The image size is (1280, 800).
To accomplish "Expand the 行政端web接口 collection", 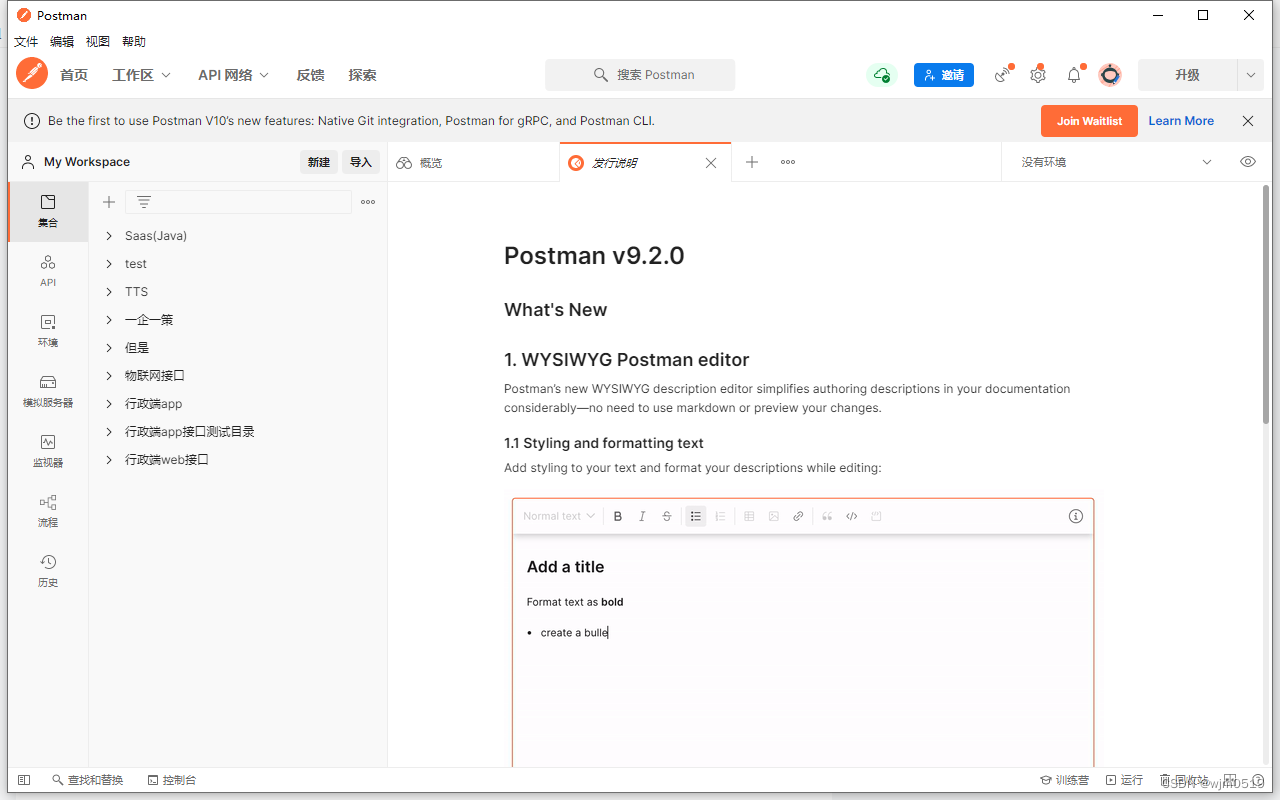I will pyautogui.click(x=109, y=460).
